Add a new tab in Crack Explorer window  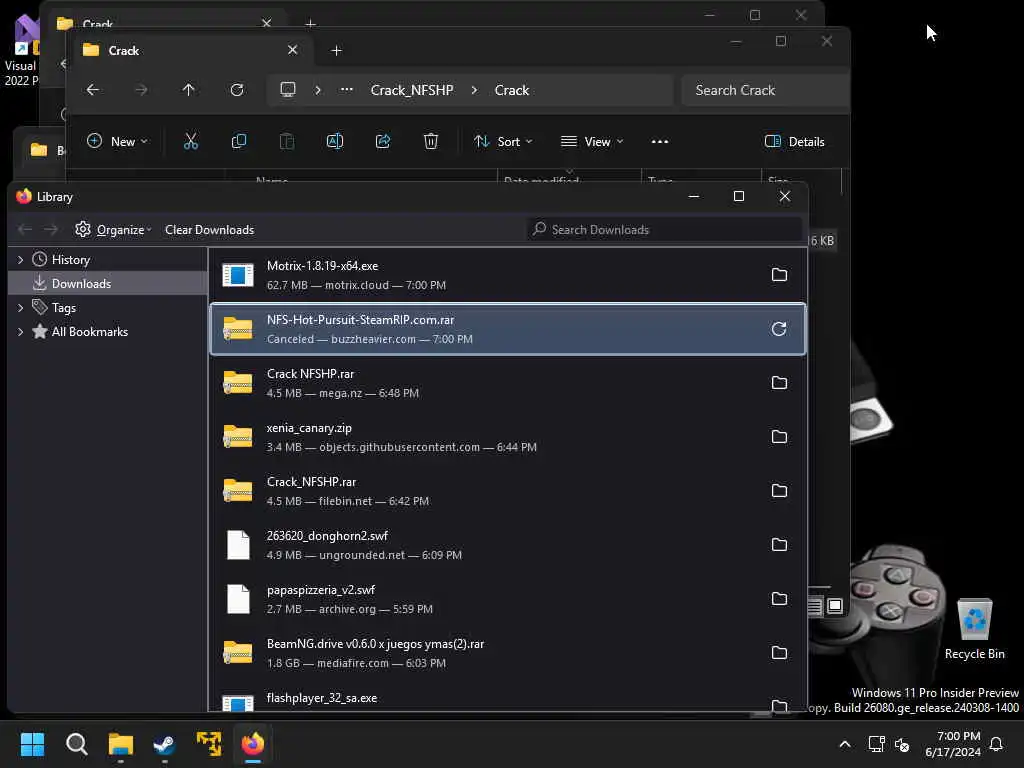click(x=336, y=51)
